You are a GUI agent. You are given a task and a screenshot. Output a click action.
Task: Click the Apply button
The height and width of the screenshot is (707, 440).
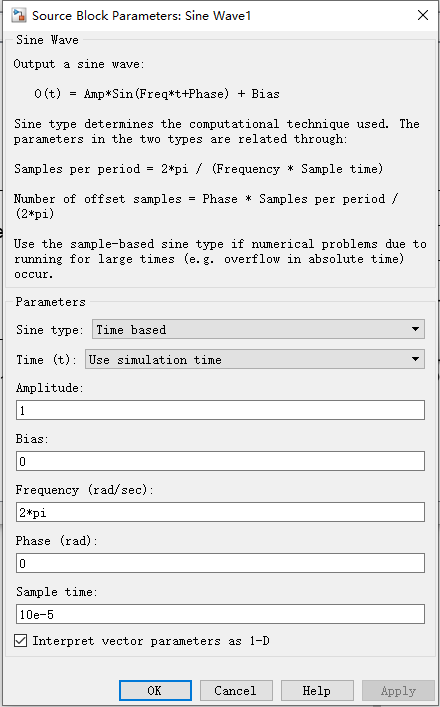(x=398, y=691)
